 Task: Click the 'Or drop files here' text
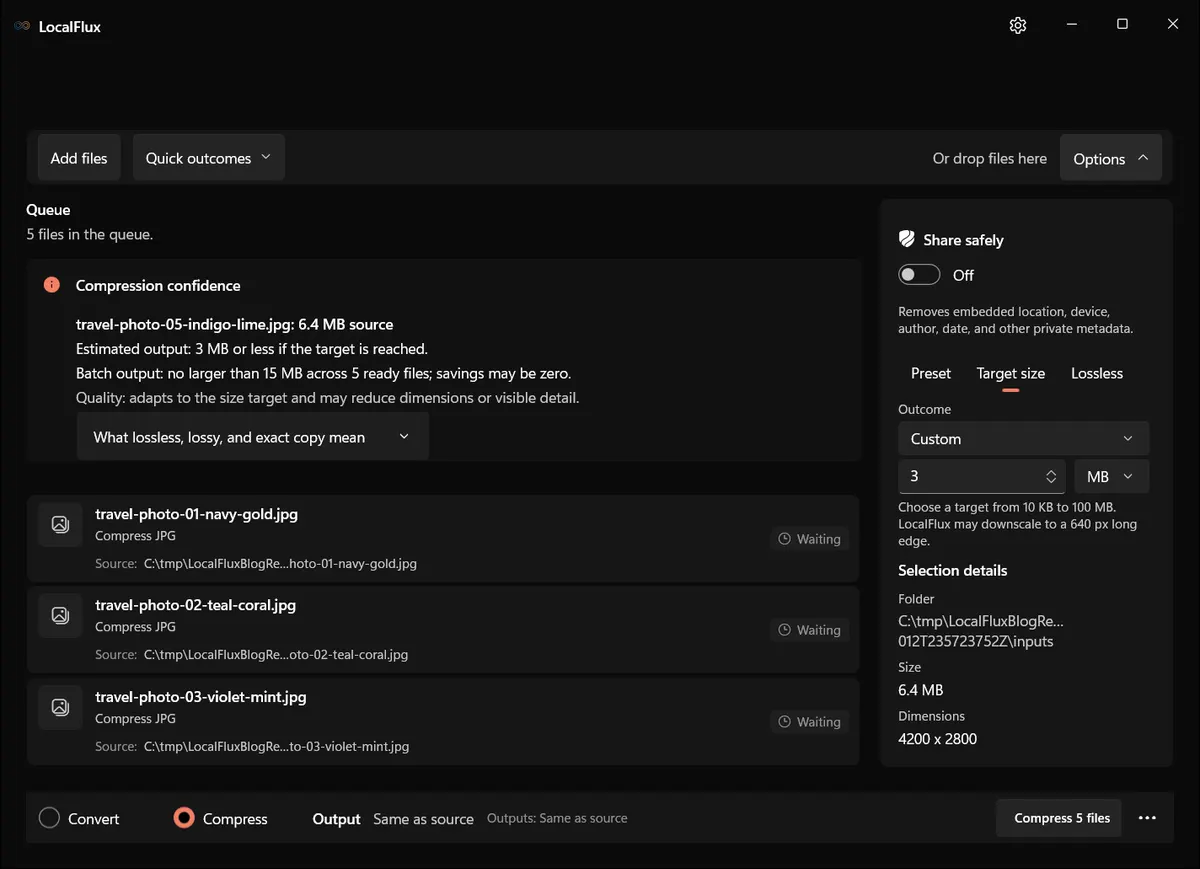[990, 158]
